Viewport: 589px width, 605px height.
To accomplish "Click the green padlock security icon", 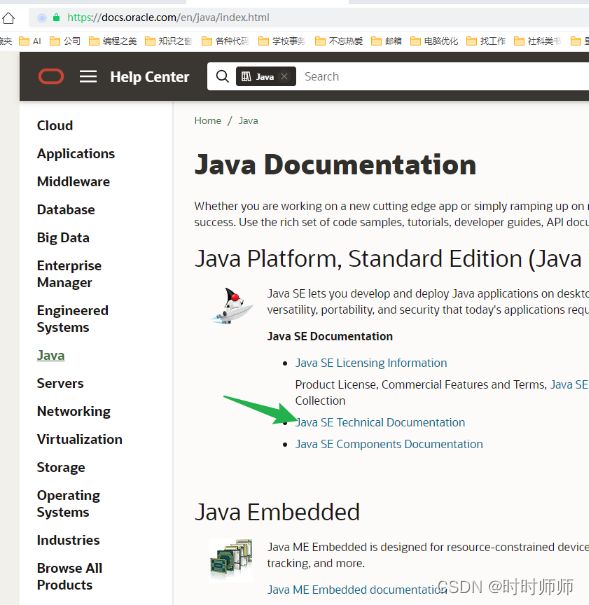I will tap(56, 17).
